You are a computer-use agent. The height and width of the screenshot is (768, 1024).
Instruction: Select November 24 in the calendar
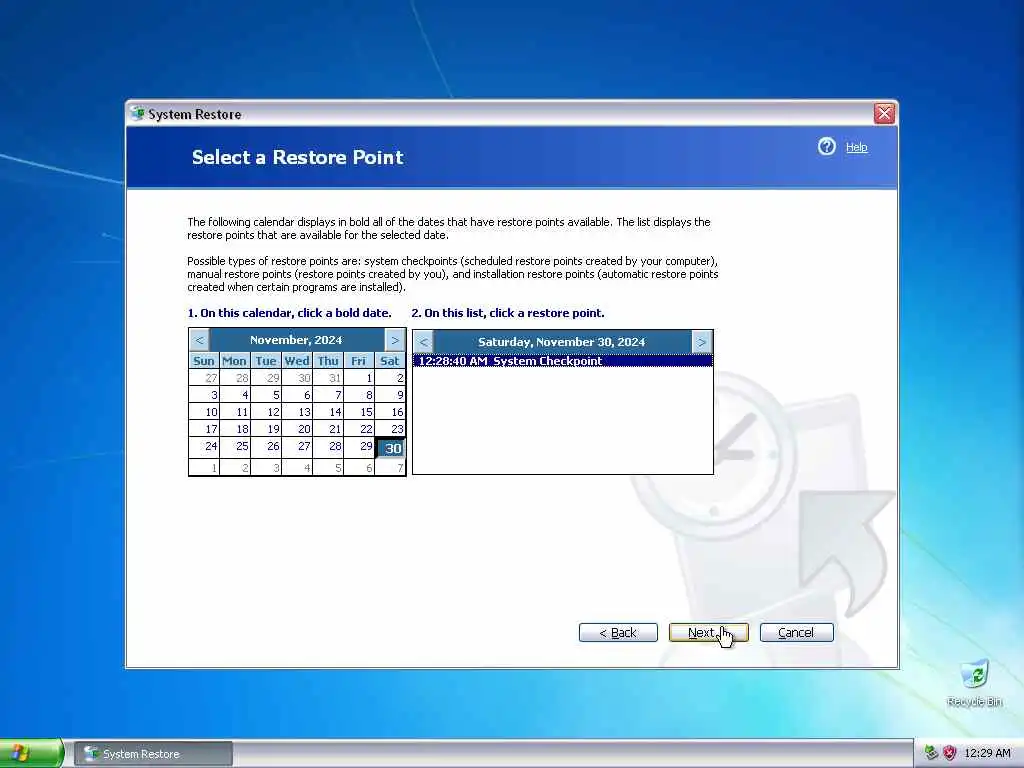click(204, 447)
